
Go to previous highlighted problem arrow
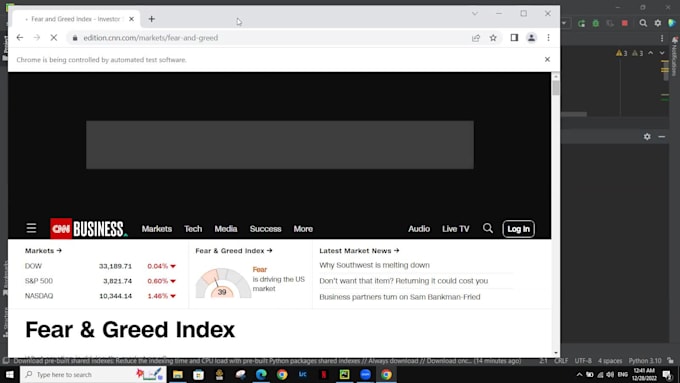651,53
